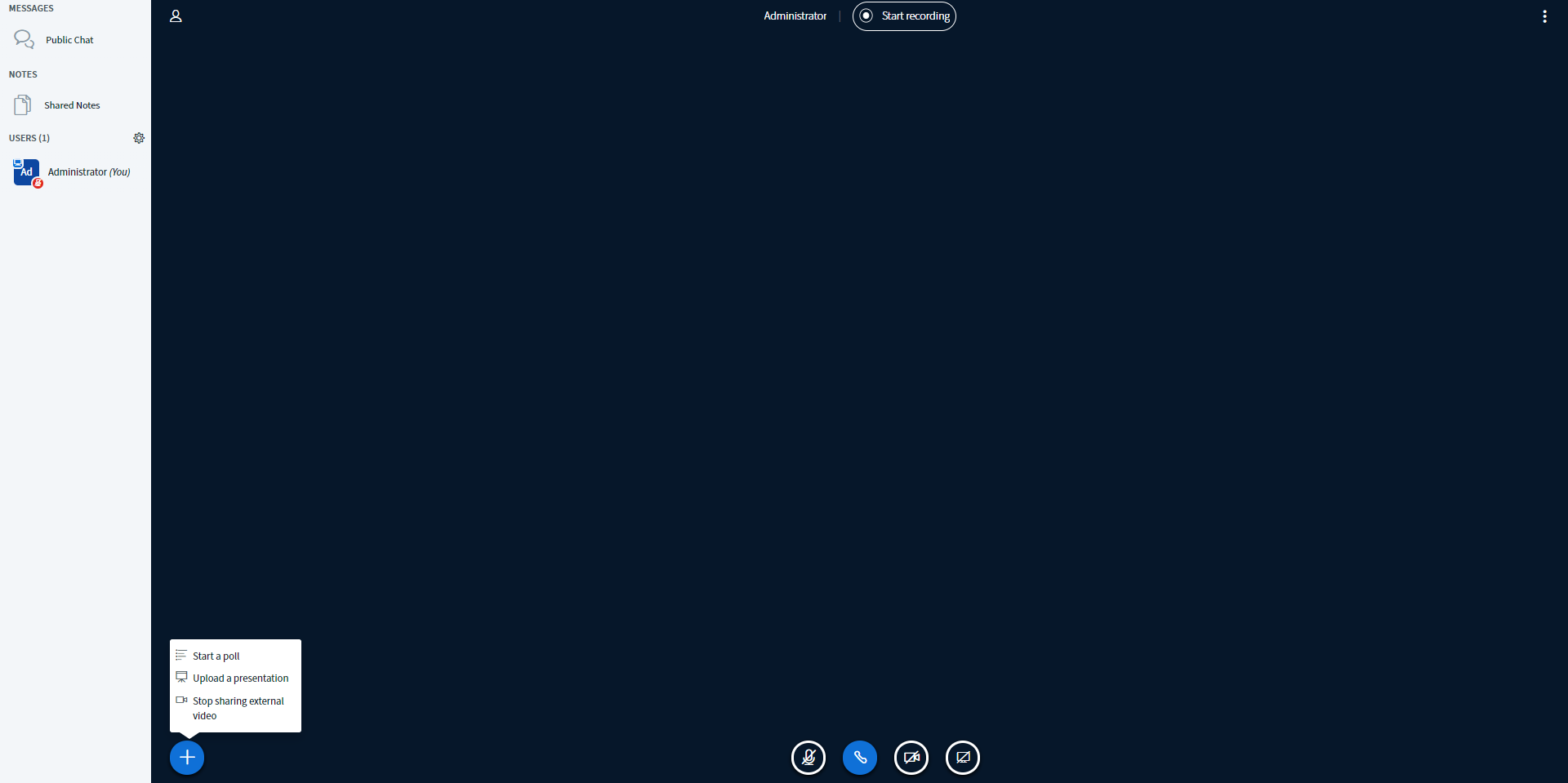Screen dimensions: 1568x783
Task: Click the Administrator meeting title in the top bar
Action: click(795, 16)
